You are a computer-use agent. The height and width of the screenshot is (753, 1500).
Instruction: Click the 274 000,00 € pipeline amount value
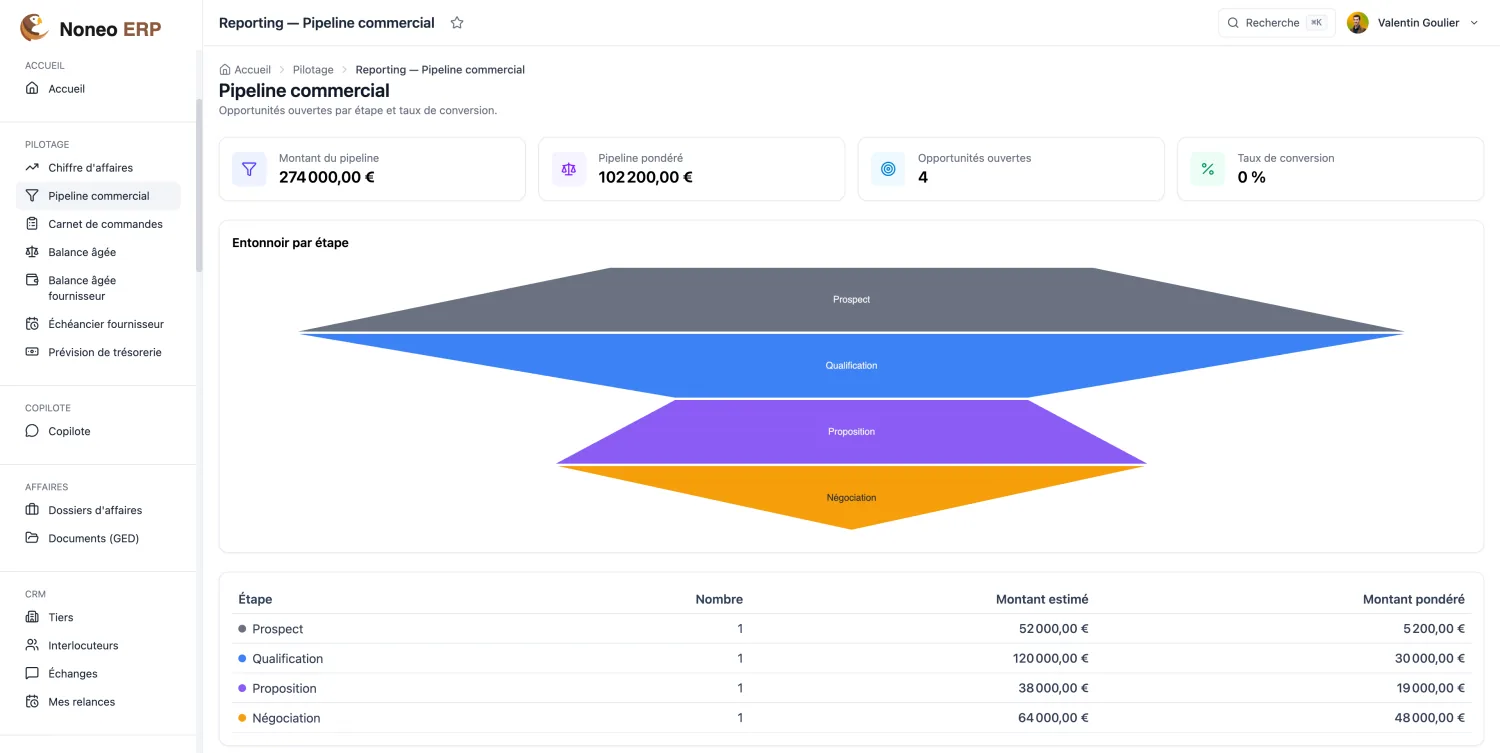327,177
